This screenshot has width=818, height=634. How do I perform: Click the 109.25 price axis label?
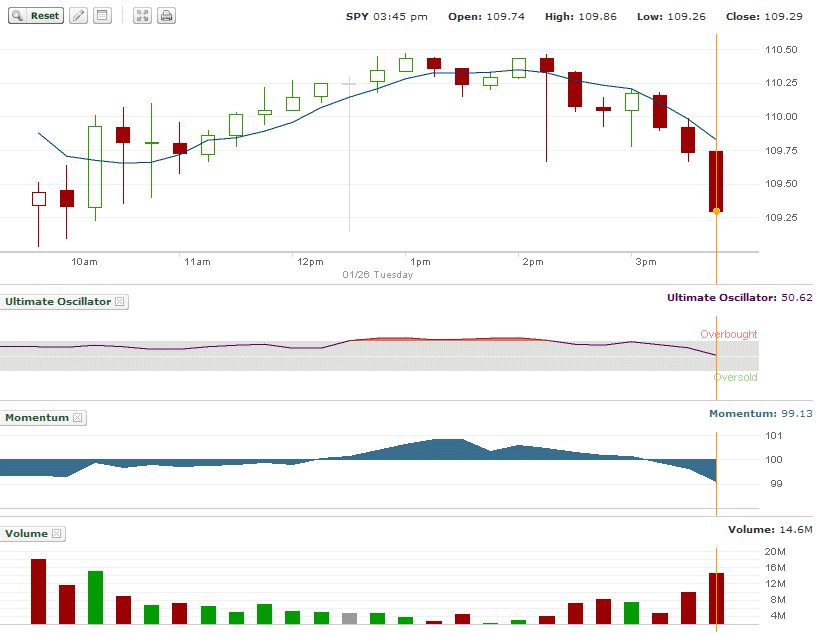point(781,218)
